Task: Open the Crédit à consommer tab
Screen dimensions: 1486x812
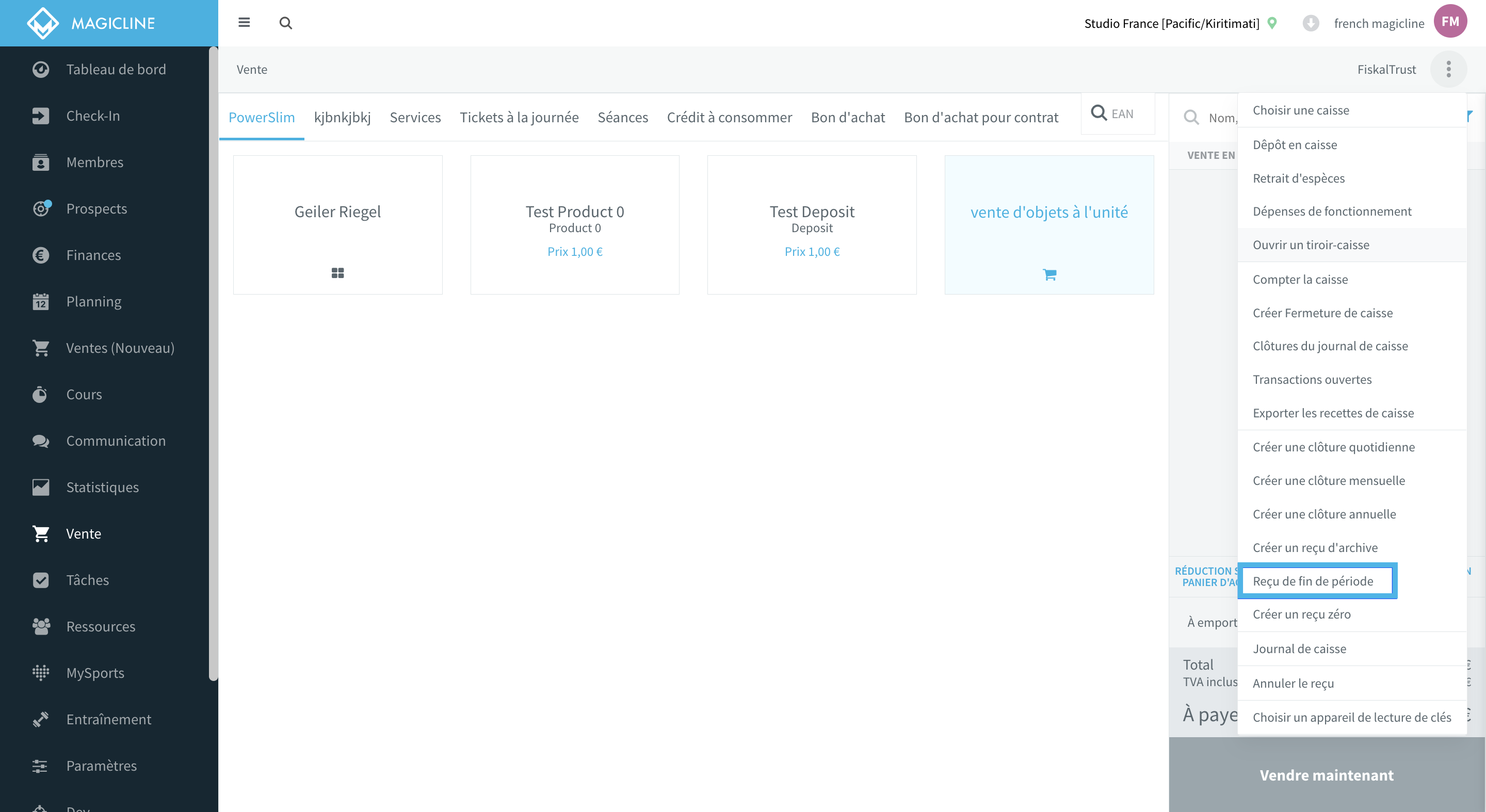Action: click(x=729, y=117)
